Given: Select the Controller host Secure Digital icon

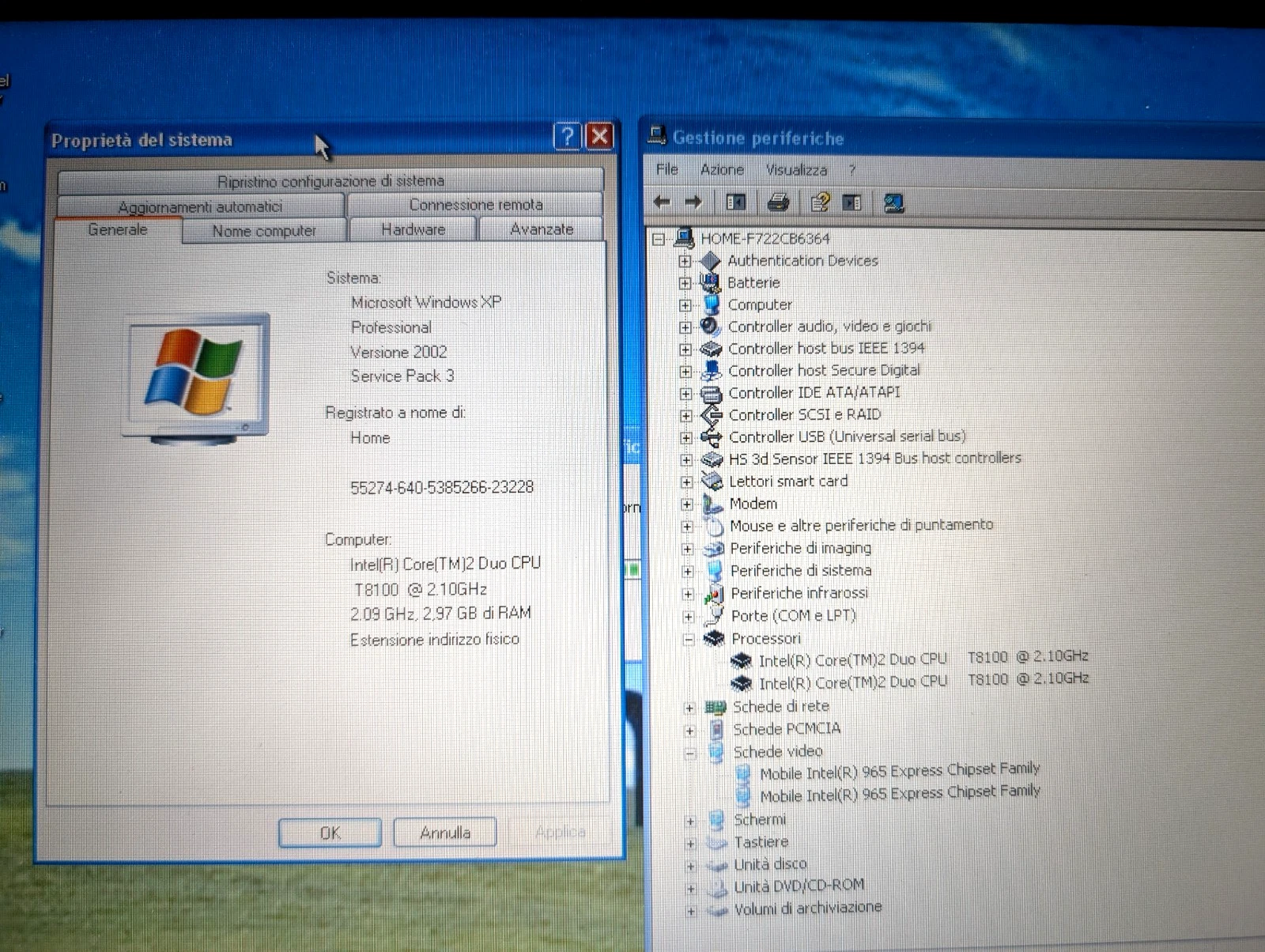Looking at the screenshot, I should (x=712, y=370).
